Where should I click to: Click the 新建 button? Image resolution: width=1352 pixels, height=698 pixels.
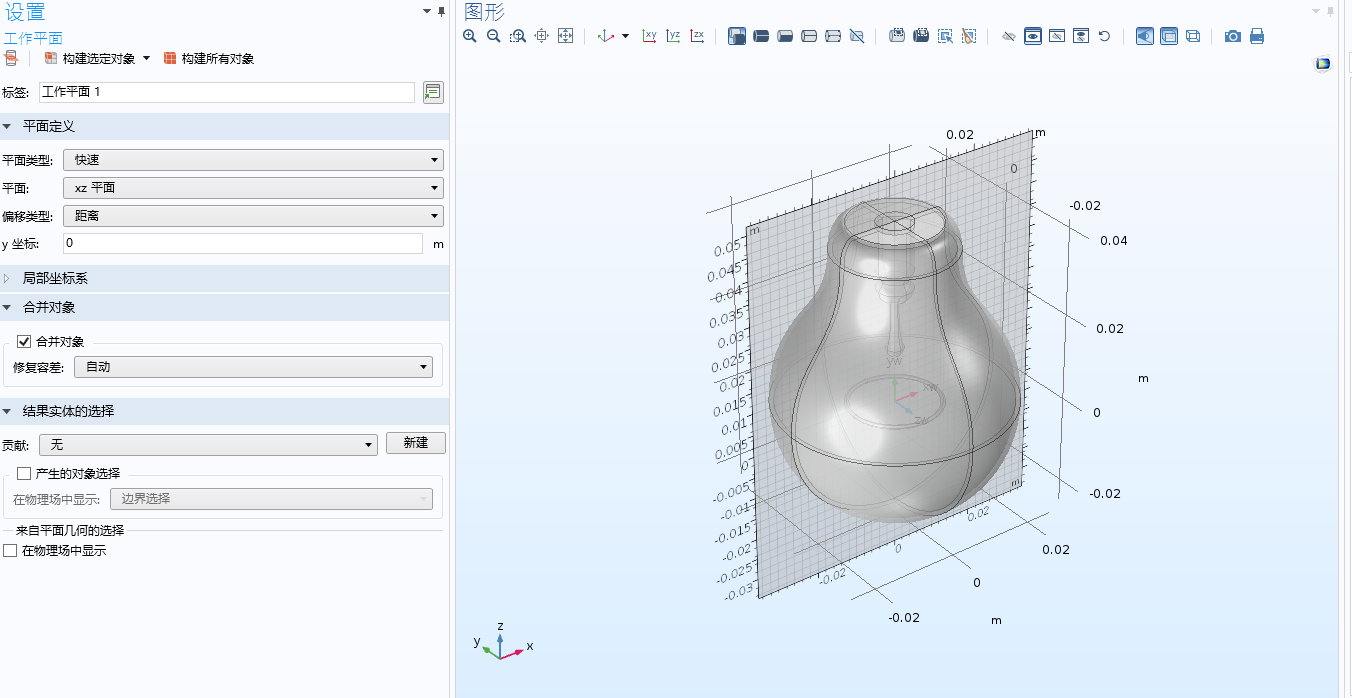tap(416, 443)
